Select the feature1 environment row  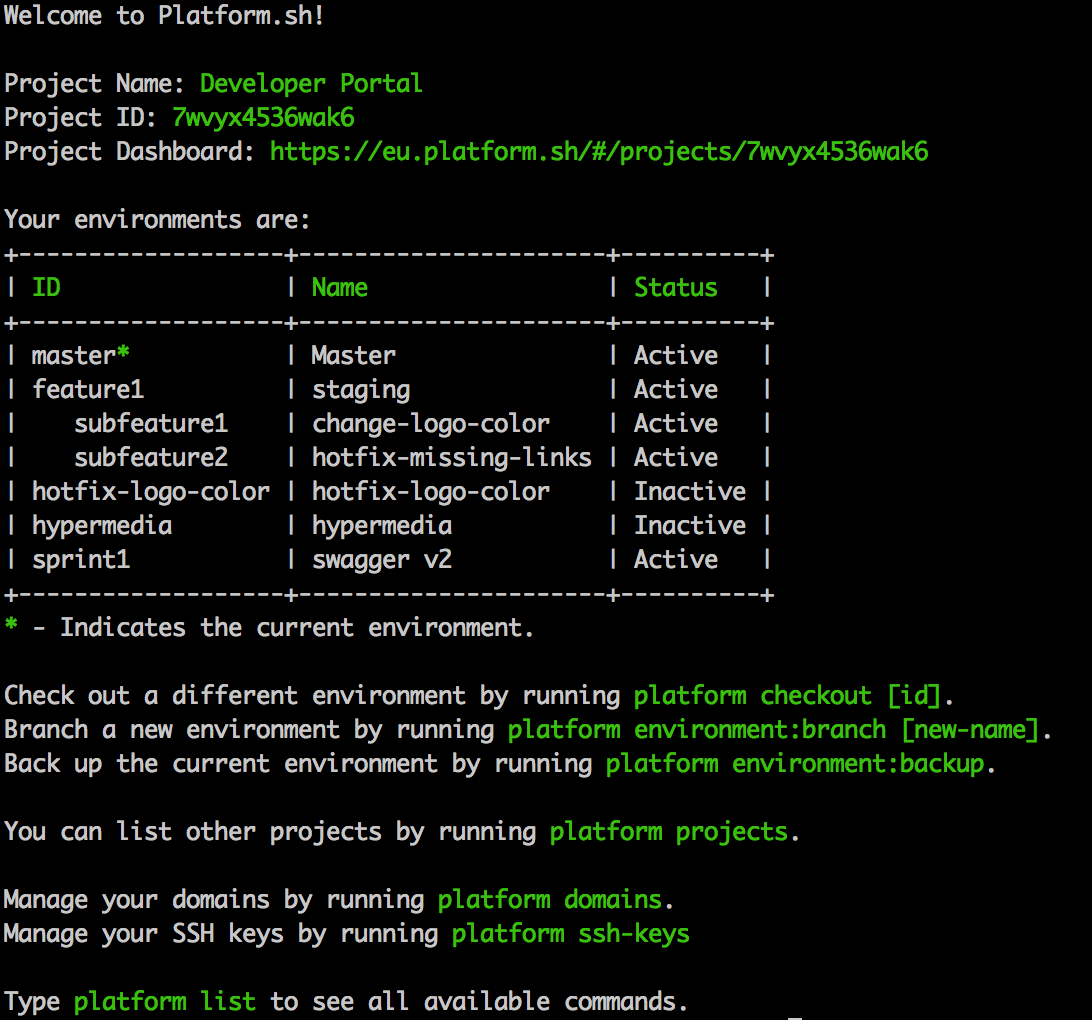(88, 390)
